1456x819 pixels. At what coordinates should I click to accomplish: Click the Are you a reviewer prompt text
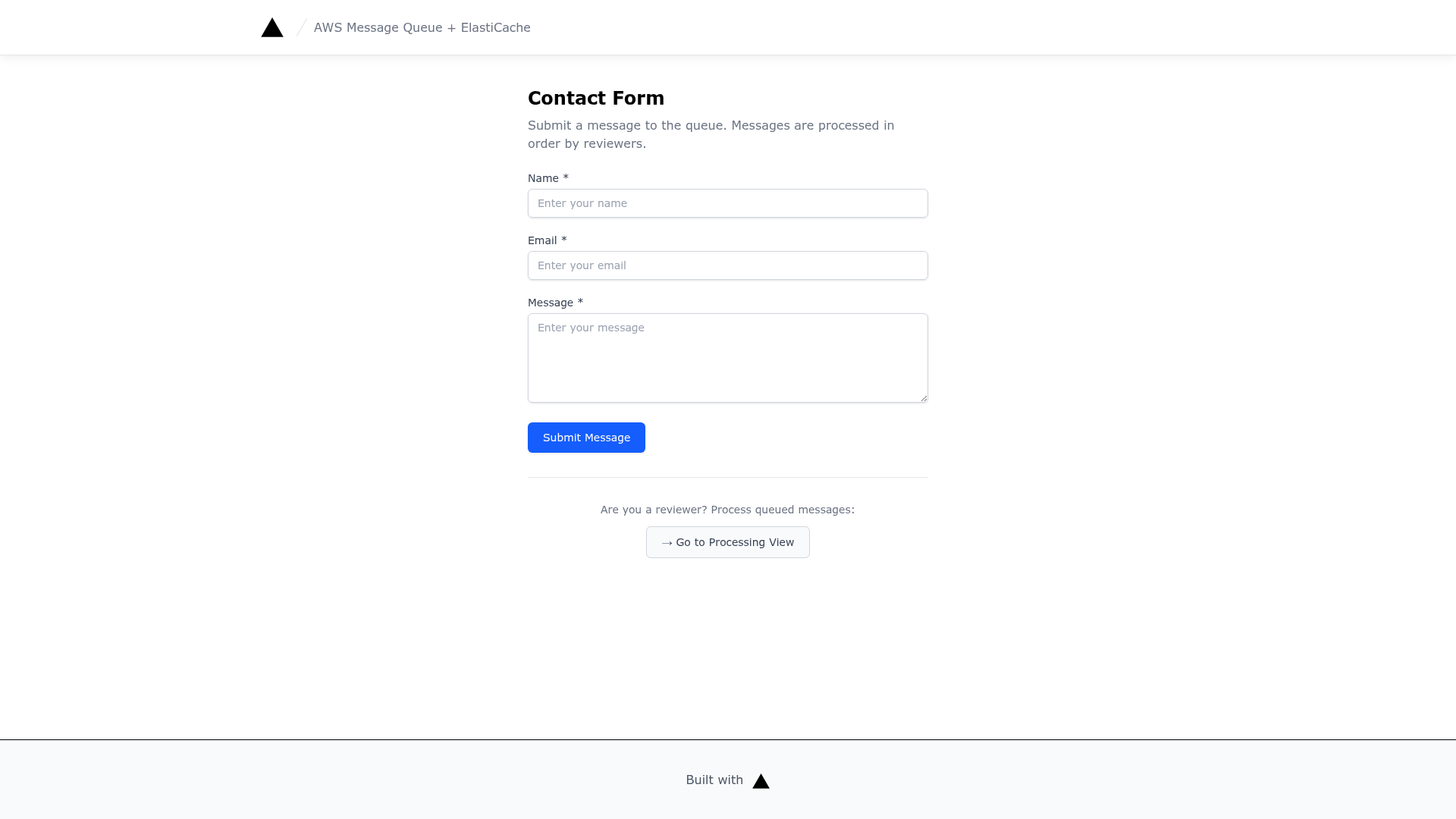pos(728,510)
